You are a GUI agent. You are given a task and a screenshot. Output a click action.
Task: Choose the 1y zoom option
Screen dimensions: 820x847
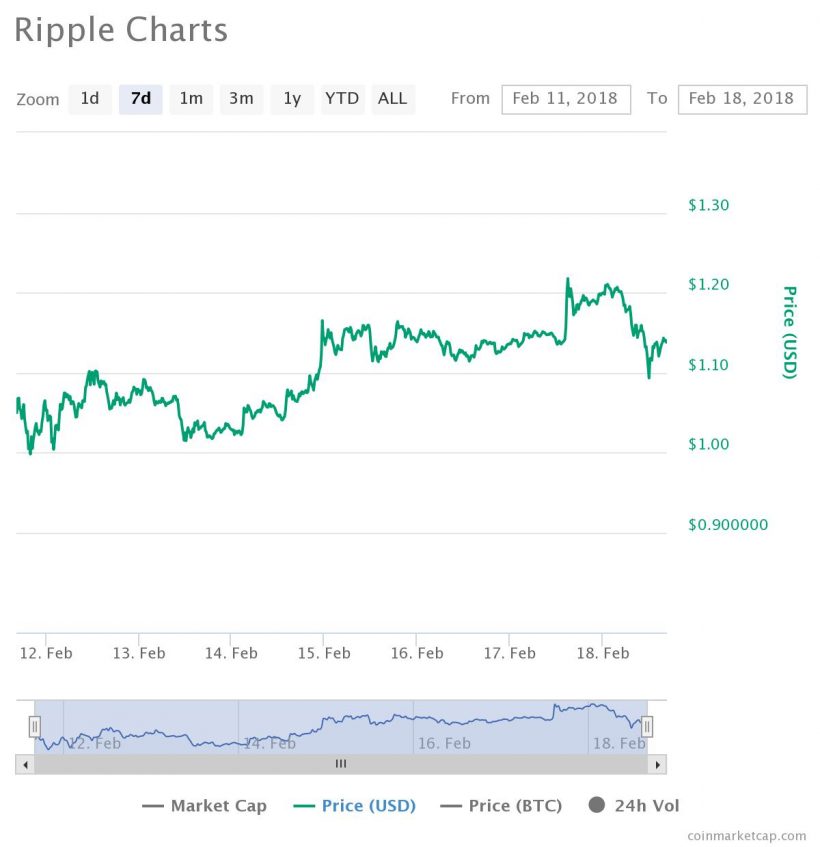pos(292,99)
